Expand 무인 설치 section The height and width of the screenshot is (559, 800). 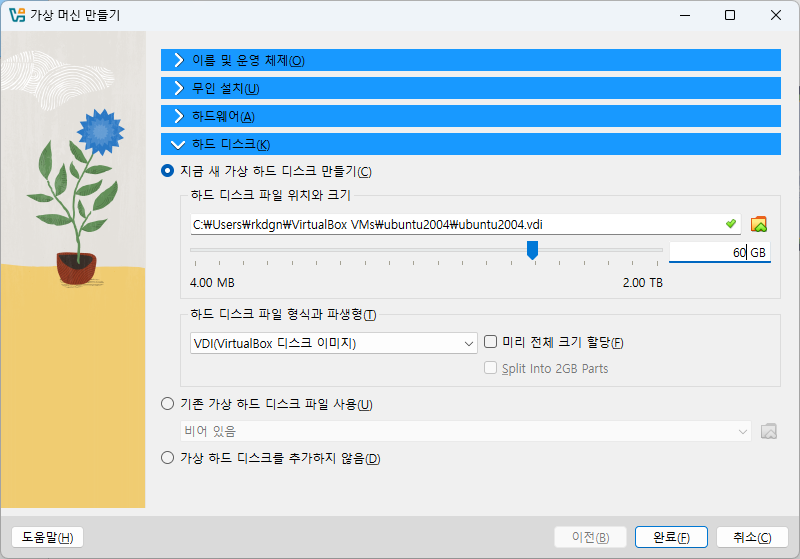click(470, 88)
